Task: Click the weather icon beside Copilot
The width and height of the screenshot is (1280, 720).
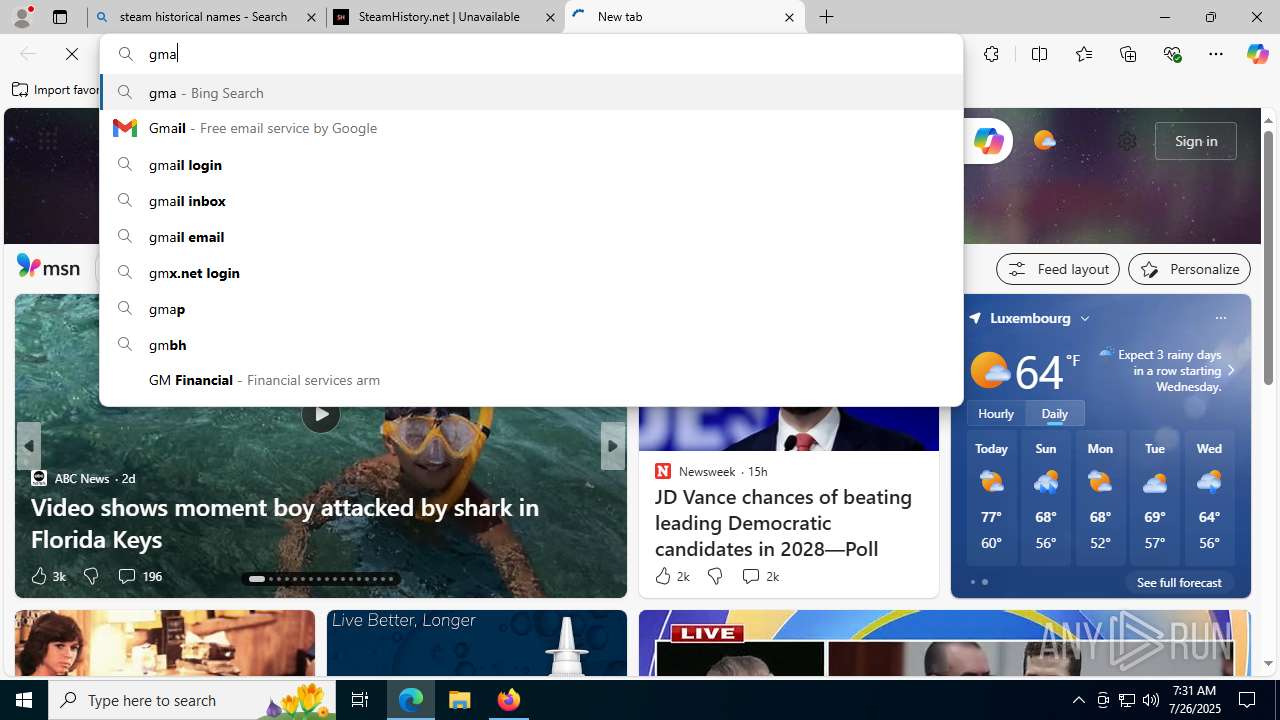Action: (x=1044, y=141)
